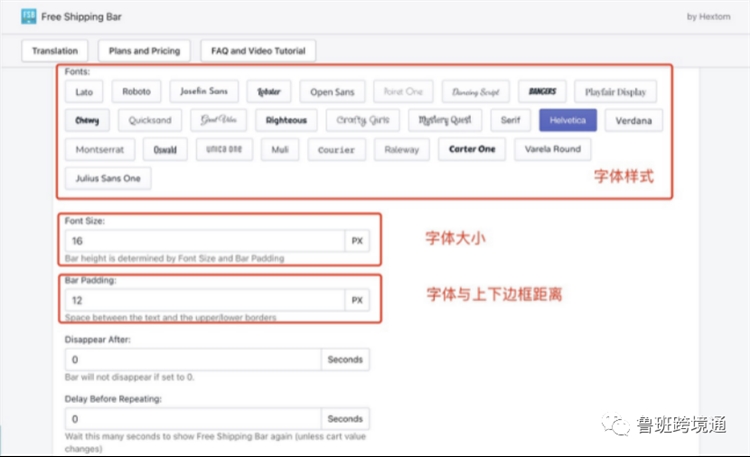Select the Crafty Girls font

(x=363, y=120)
